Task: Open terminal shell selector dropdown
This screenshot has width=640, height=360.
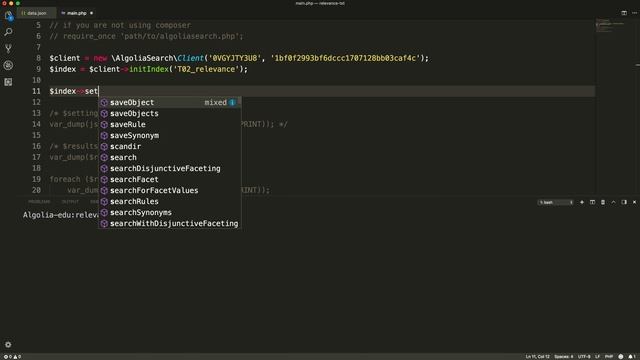Action: [x=556, y=202]
